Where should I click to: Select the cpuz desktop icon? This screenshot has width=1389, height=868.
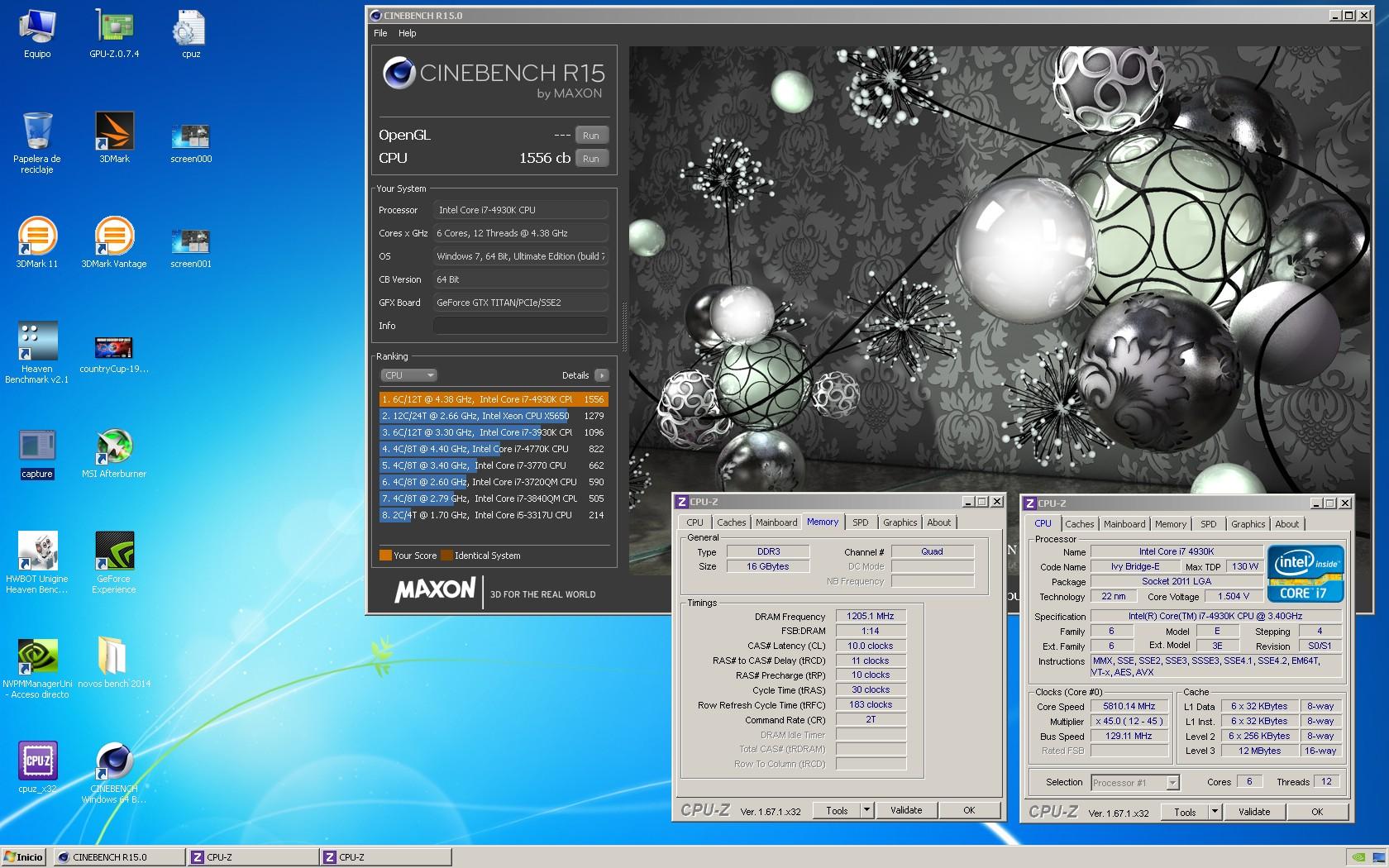191,34
